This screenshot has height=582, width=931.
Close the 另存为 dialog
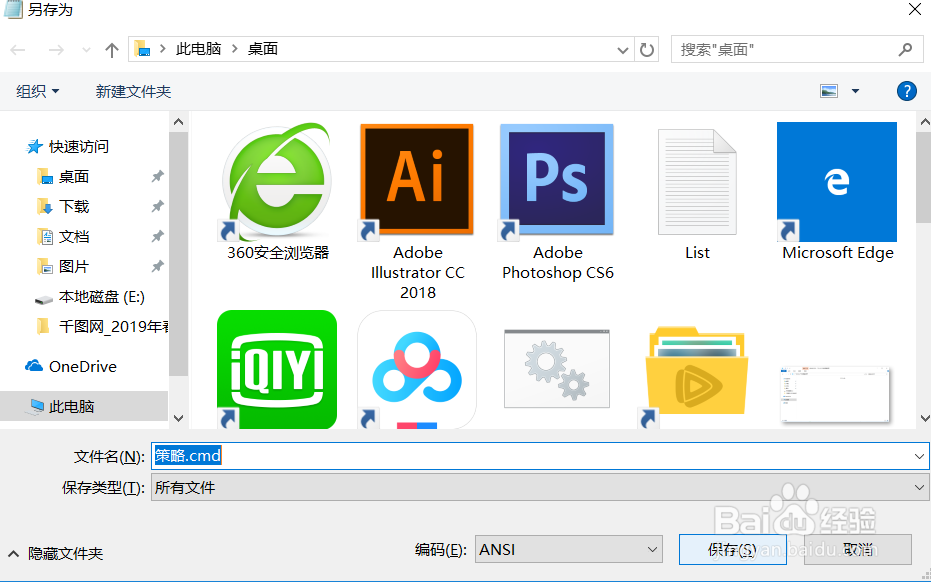915,10
